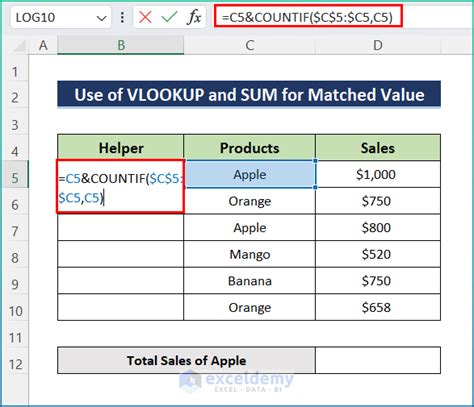Viewport: 474px width, 407px height.
Task: Select the $1,000 sales cell
Action: pos(378,174)
